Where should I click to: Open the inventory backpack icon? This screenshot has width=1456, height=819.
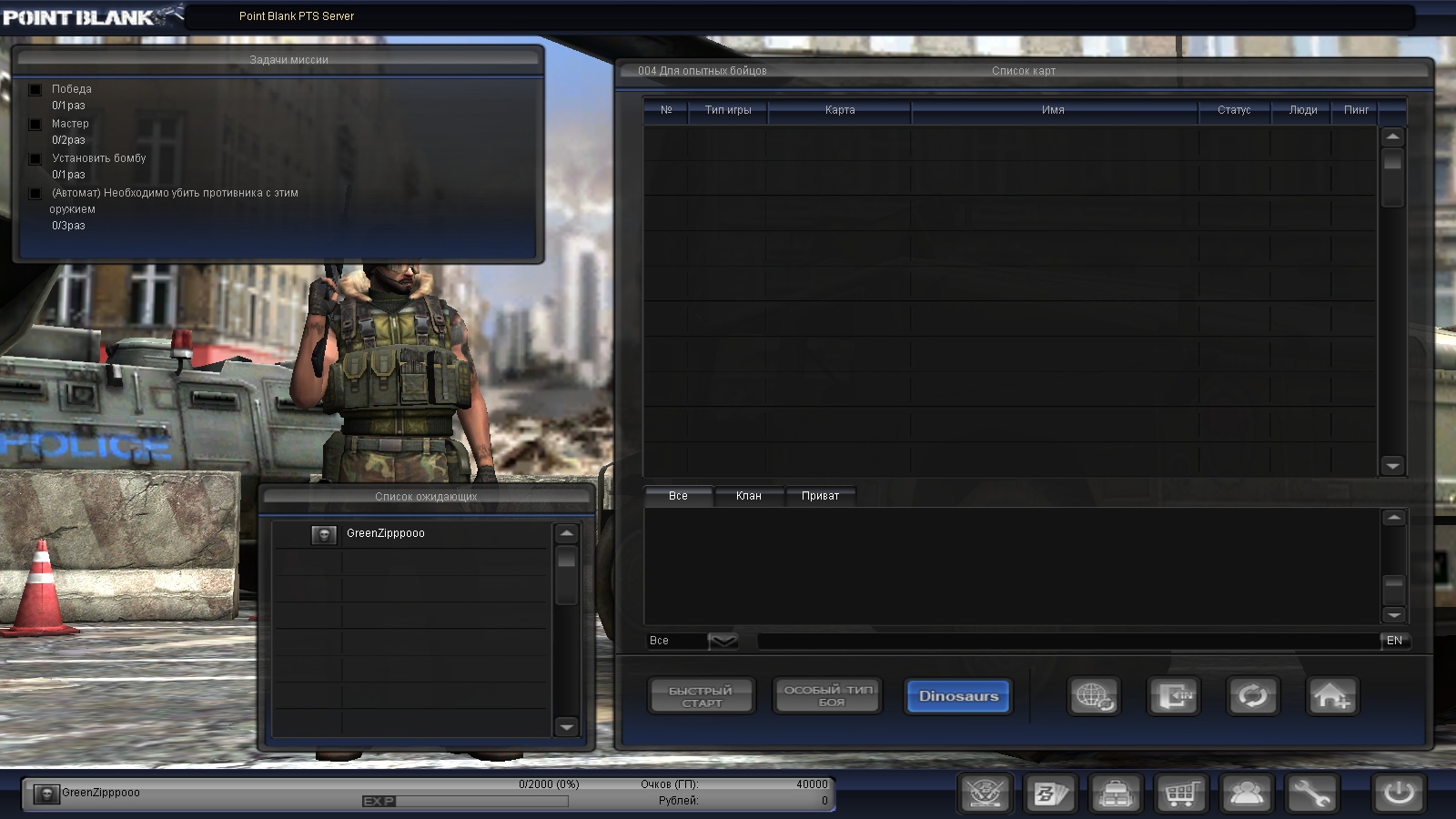1116,794
